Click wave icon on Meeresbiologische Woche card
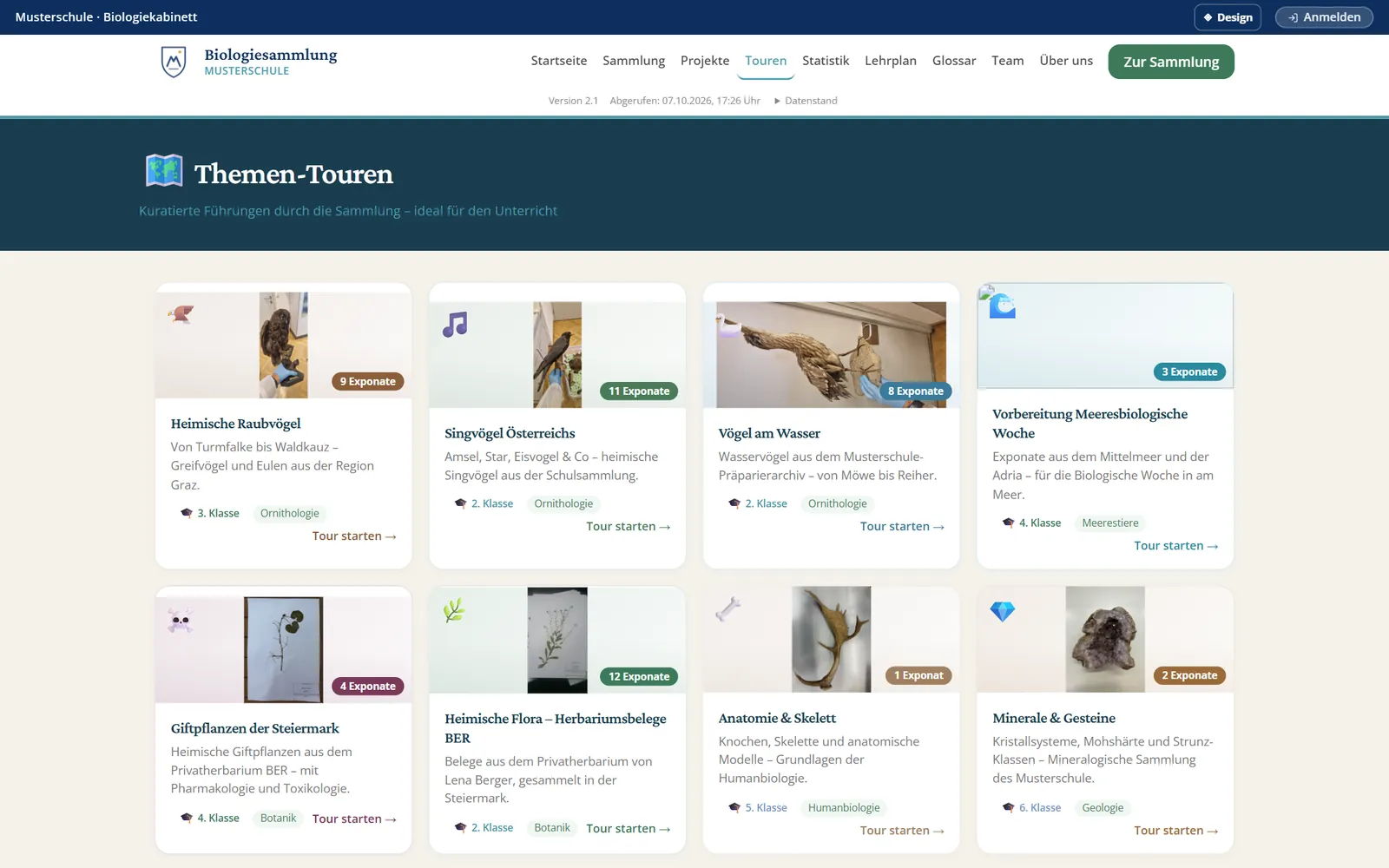 point(1002,306)
